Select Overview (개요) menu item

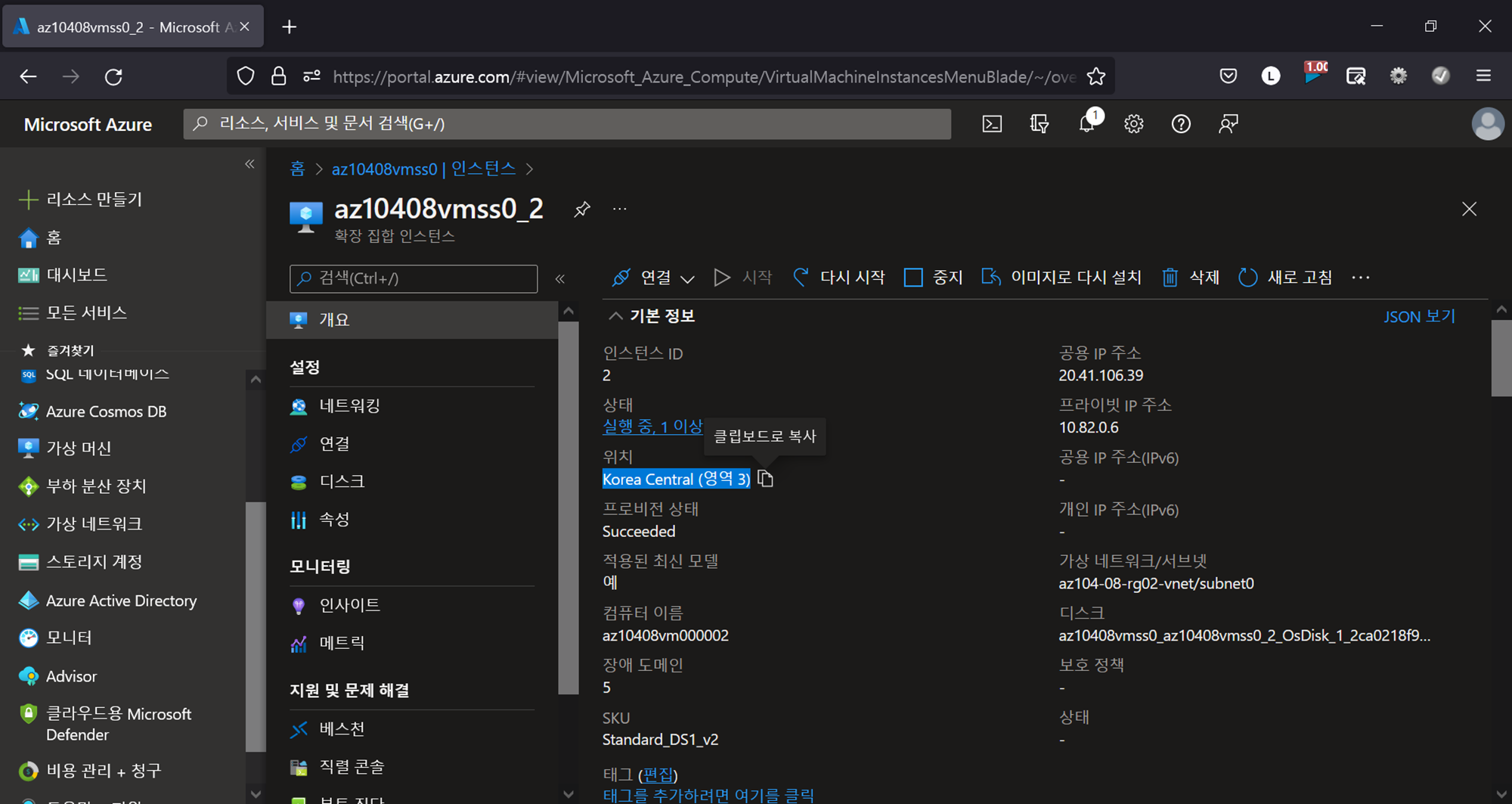412,320
